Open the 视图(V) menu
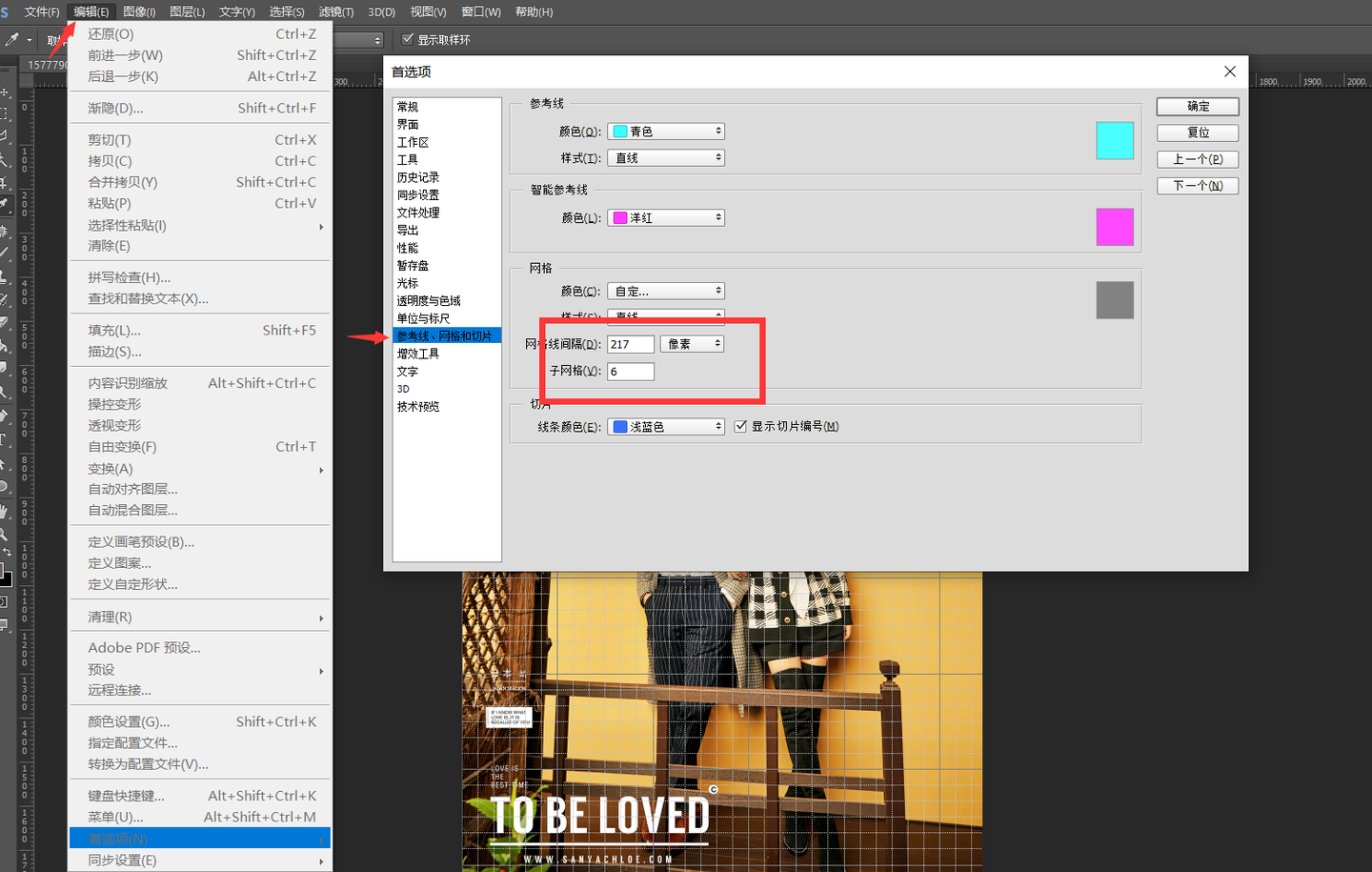This screenshot has width=1372, height=872. [x=428, y=11]
